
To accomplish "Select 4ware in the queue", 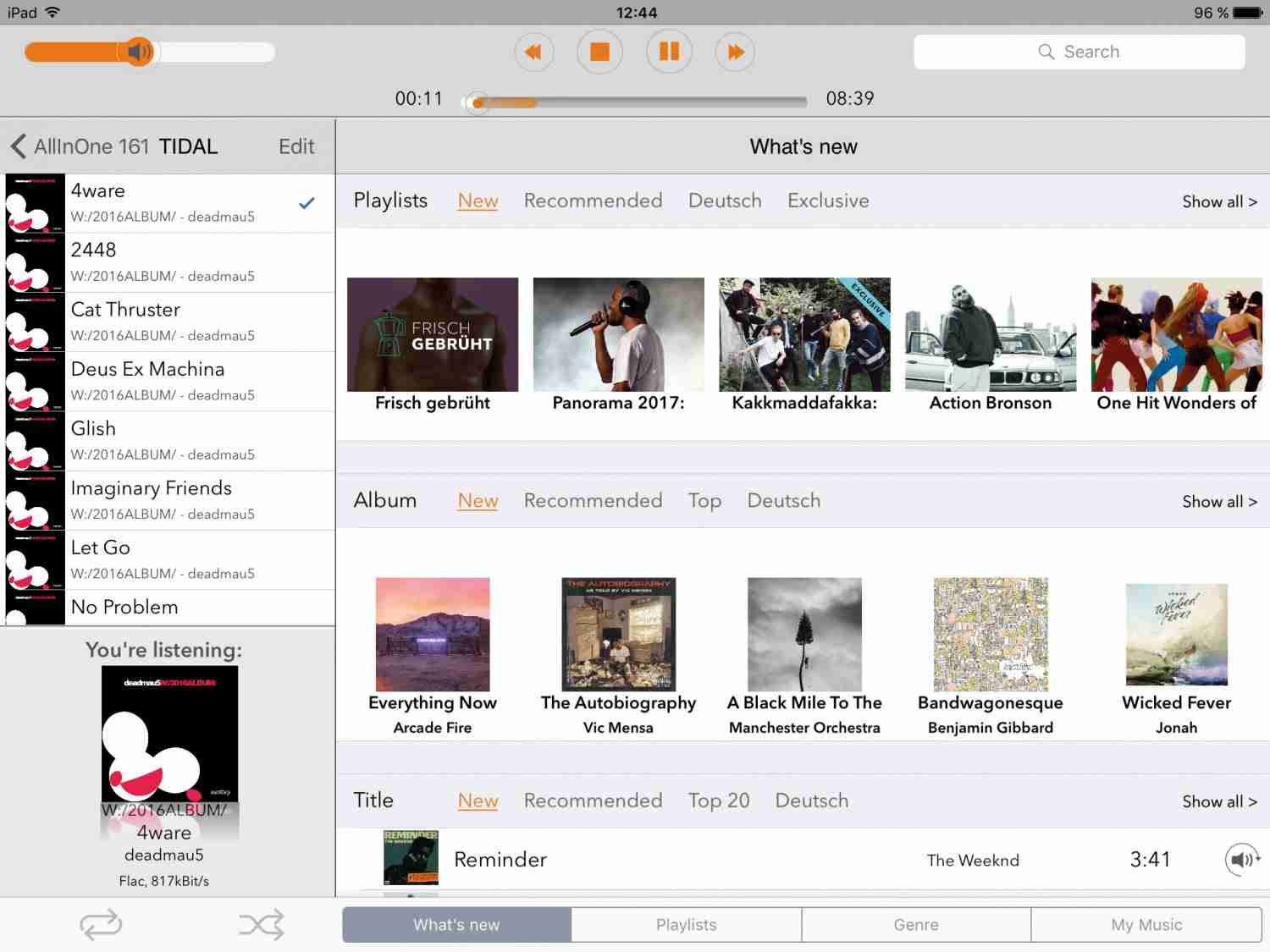I will [170, 203].
